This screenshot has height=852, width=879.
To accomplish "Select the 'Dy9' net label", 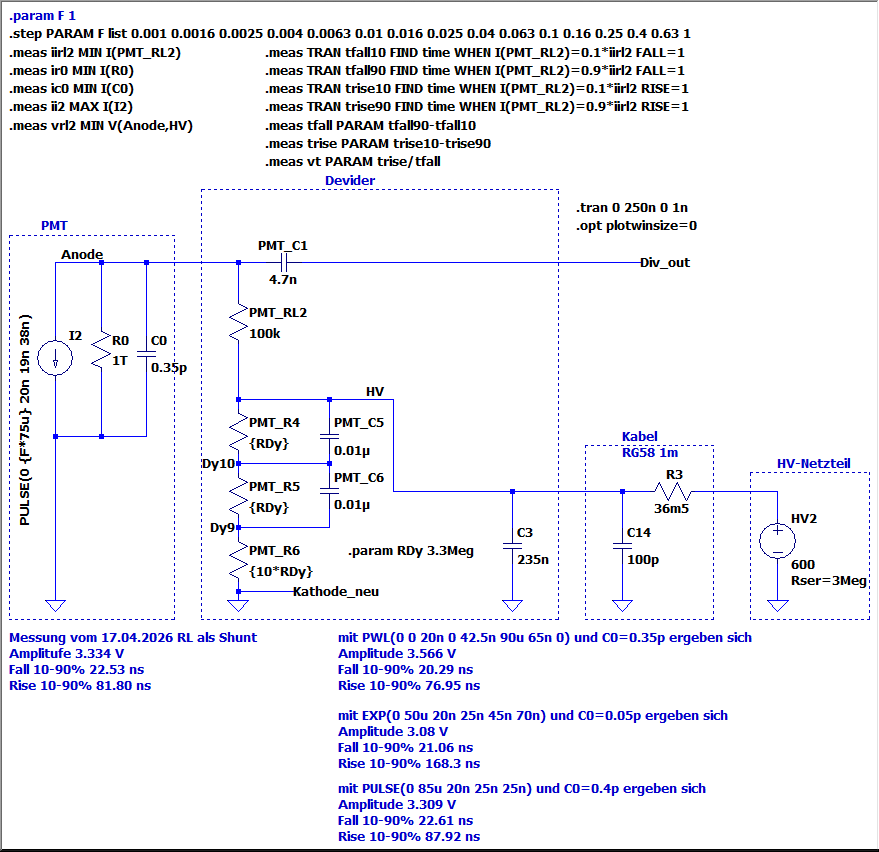I will point(222,527).
